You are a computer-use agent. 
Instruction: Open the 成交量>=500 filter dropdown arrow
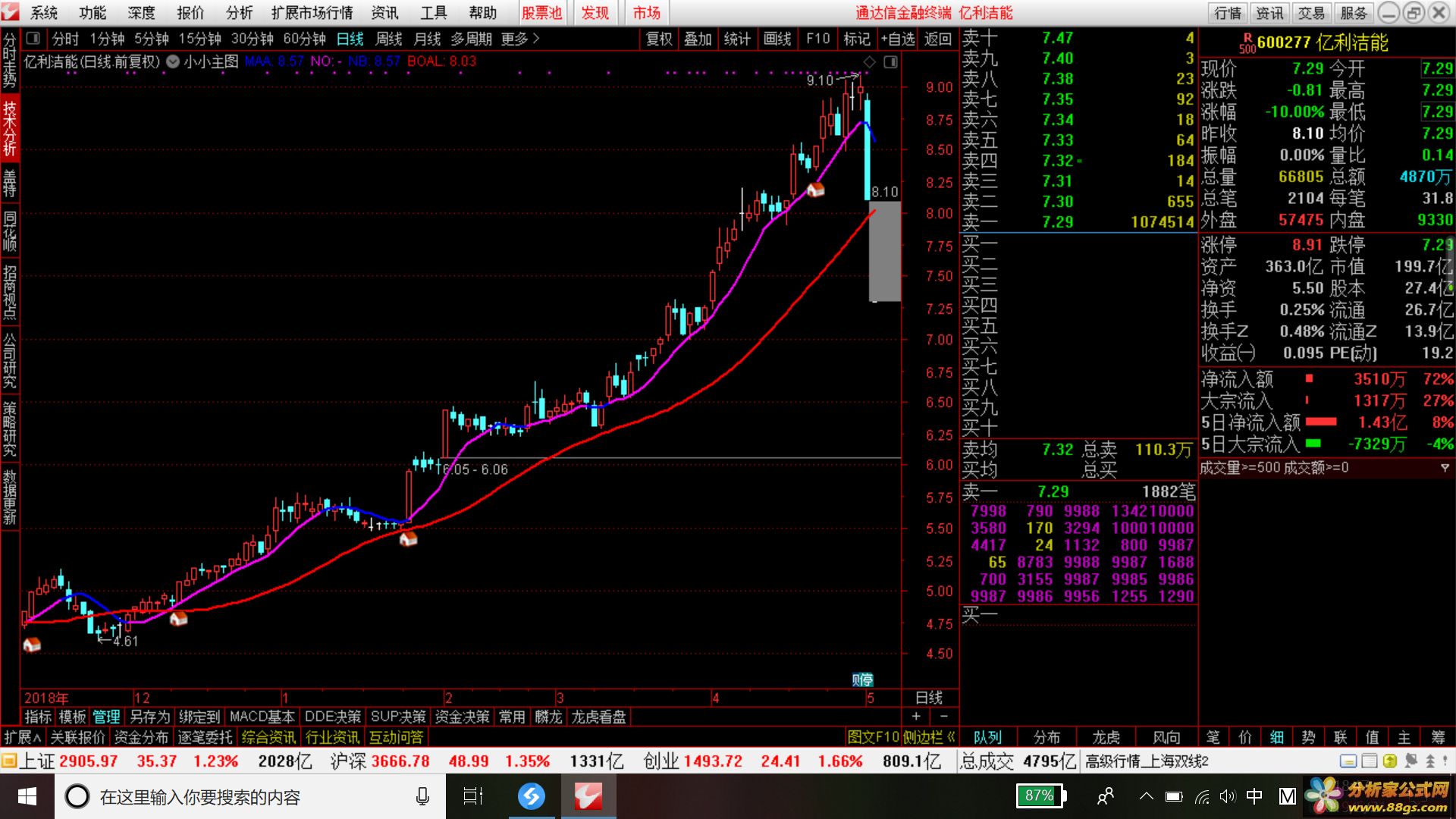[1445, 469]
